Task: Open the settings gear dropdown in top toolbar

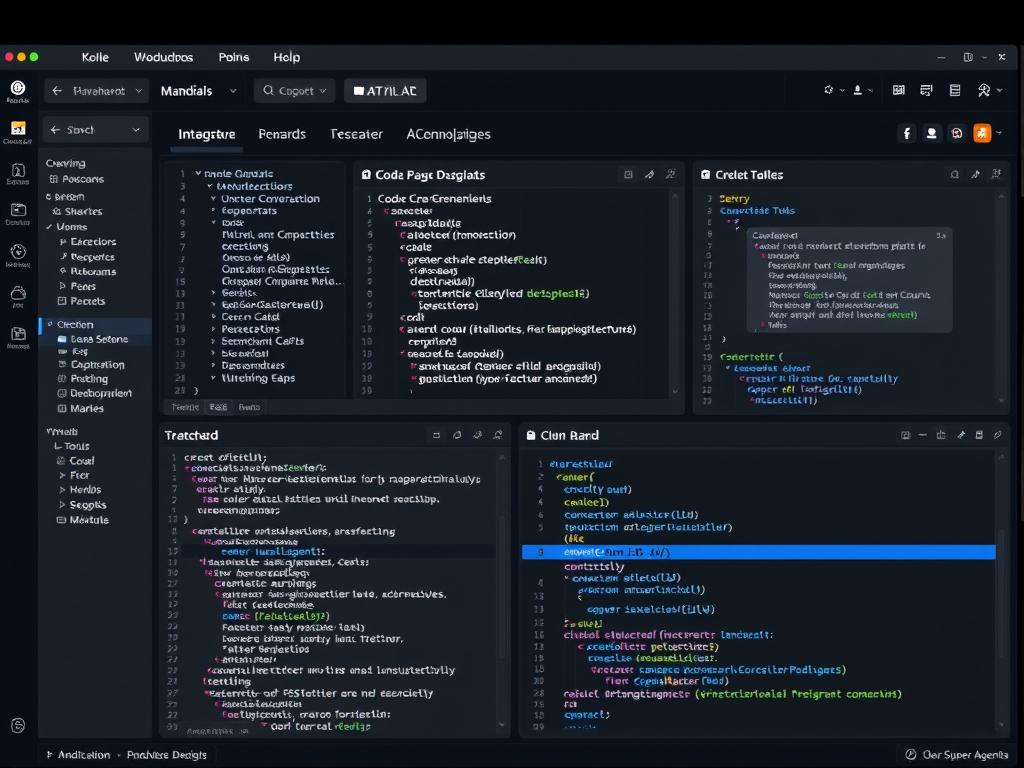Action: point(833,90)
